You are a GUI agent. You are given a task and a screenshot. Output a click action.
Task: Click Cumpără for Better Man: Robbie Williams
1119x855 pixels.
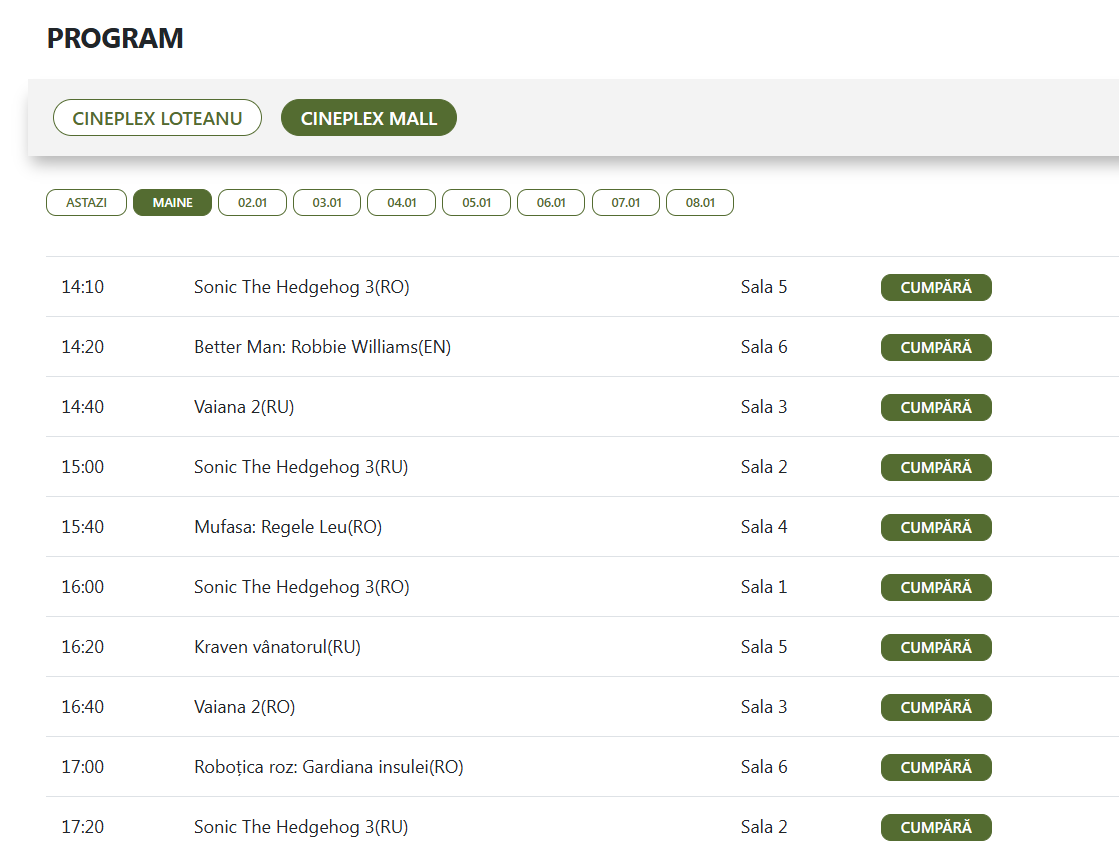(936, 348)
